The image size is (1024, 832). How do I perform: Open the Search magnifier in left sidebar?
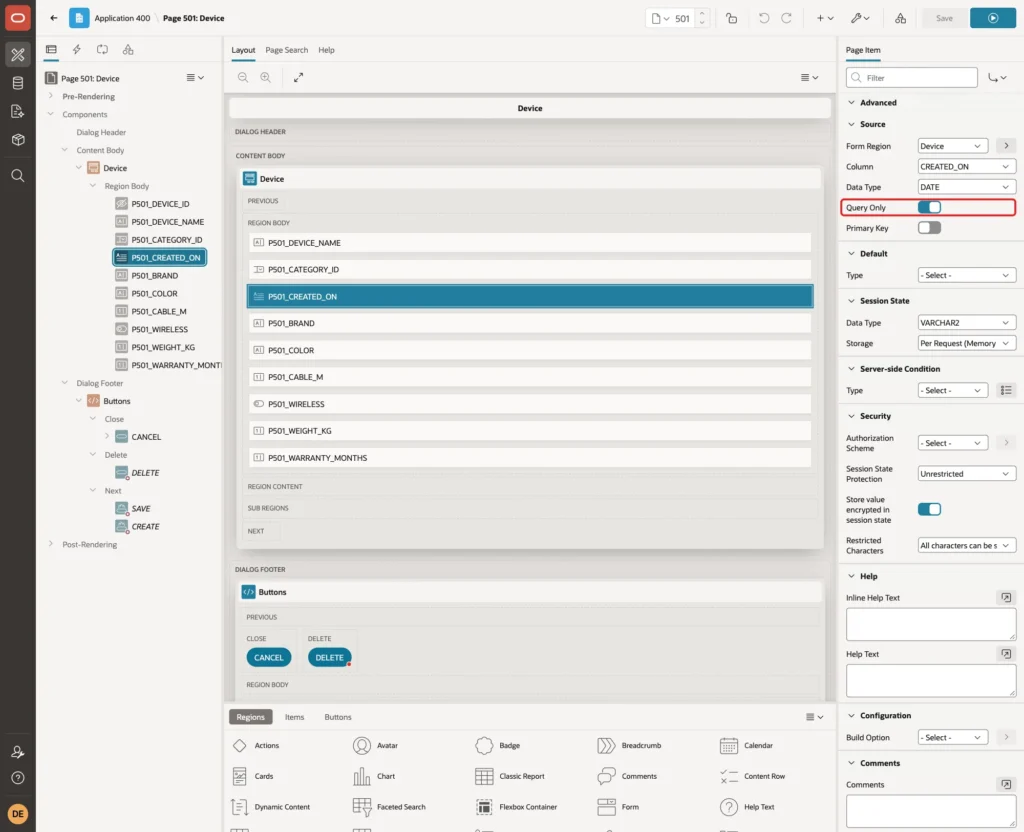coord(18,176)
